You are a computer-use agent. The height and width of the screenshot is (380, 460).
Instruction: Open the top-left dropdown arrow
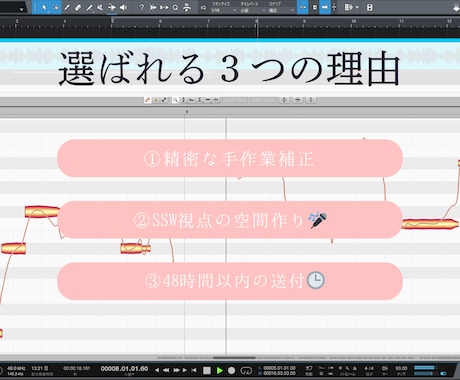coord(21,9)
